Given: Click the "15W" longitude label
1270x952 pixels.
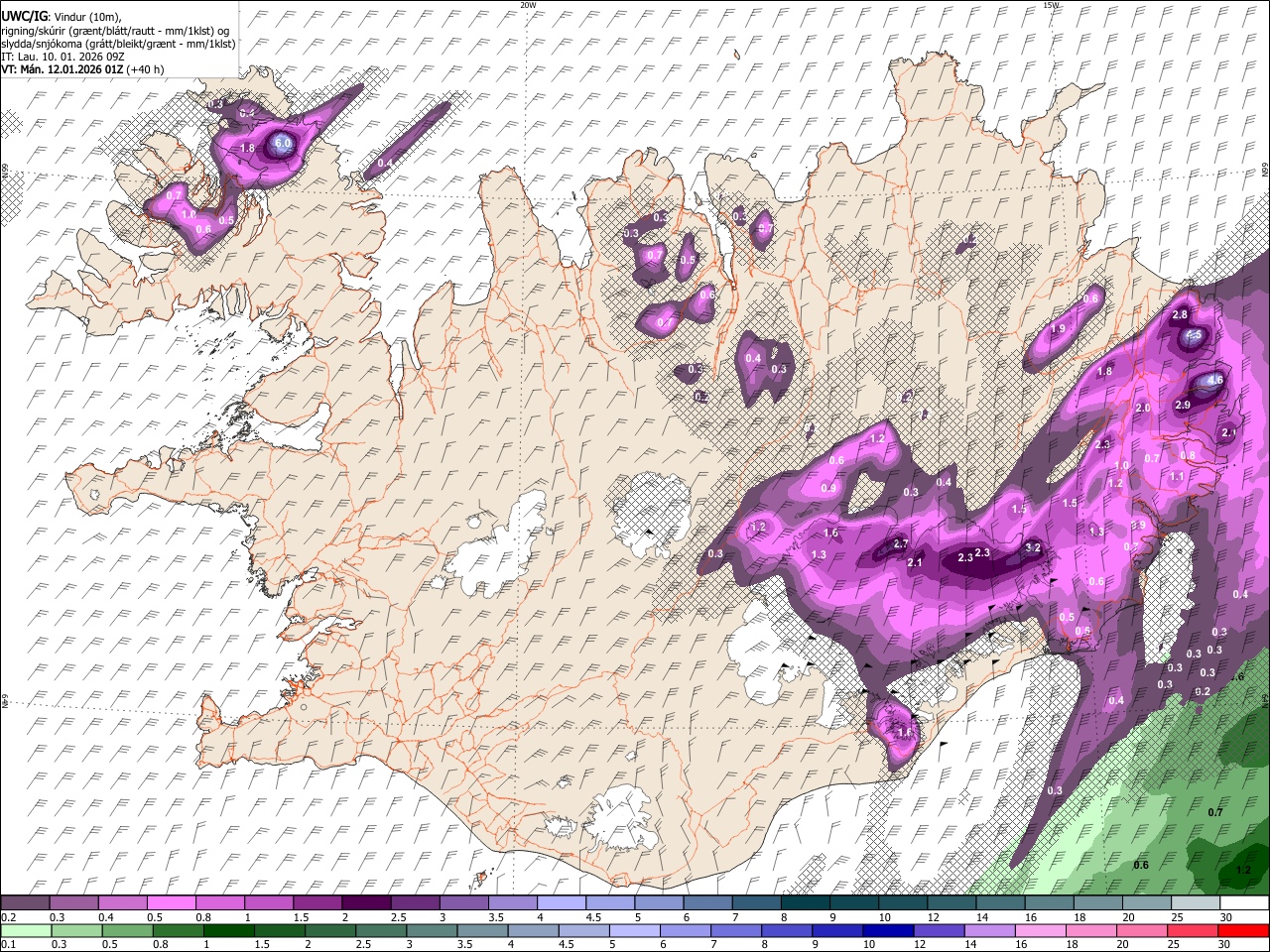Looking at the screenshot, I should click(1051, 5).
